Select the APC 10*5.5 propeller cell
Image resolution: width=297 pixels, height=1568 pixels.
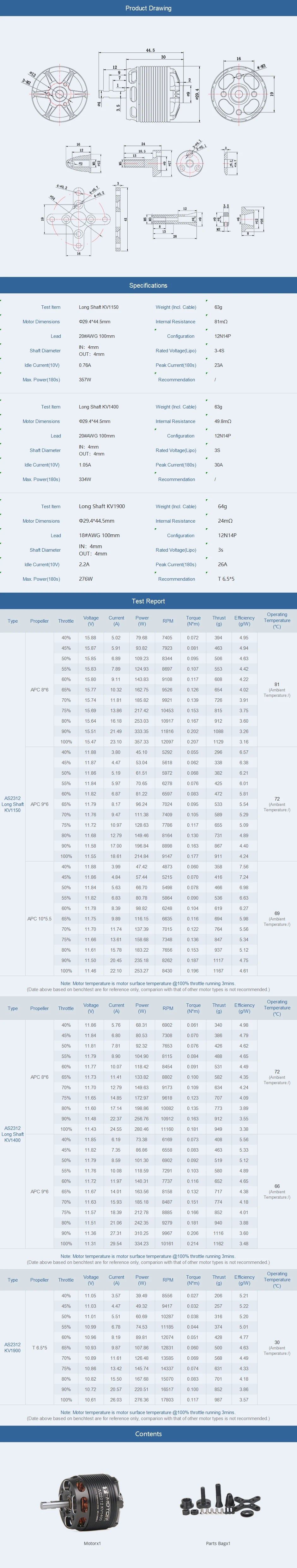(x=39, y=919)
